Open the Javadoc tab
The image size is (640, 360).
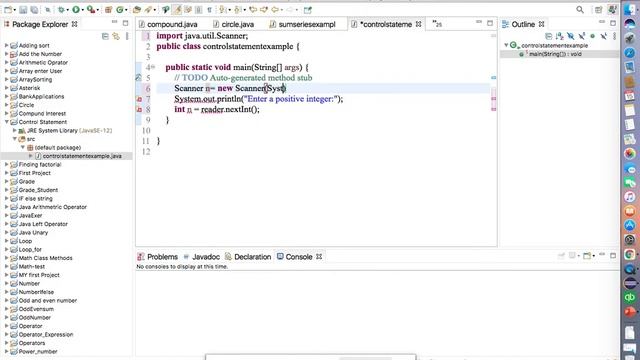202,257
